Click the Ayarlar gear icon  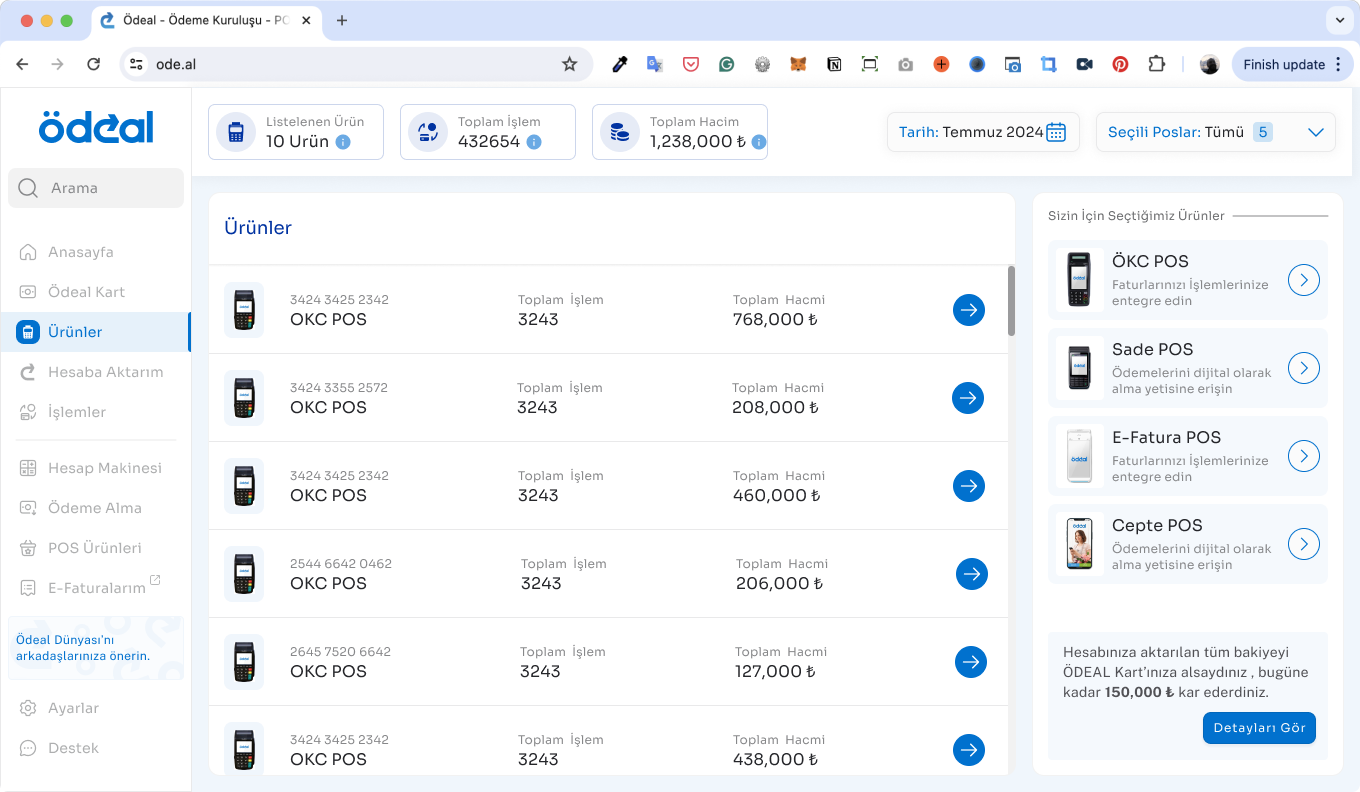[x=28, y=708]
